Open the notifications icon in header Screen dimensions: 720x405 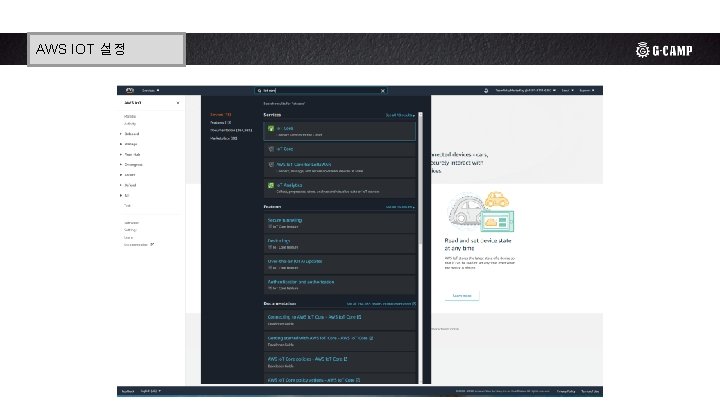486,90
